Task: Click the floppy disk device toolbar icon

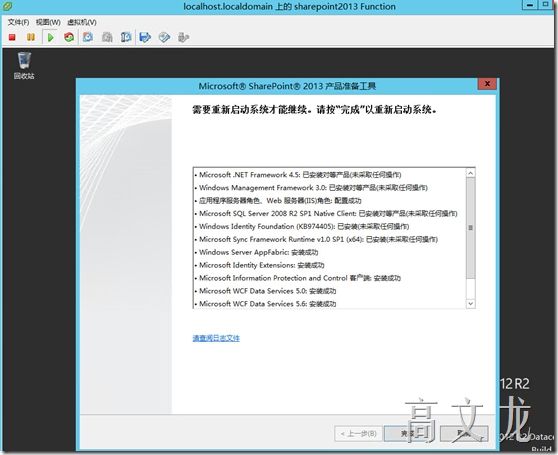Action: [x=145, y=37]
